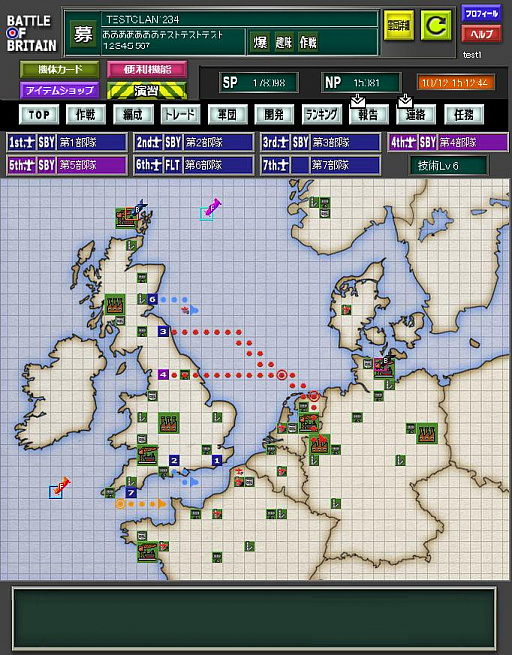
Task: Select the 6th FLT 第6部隊 squadron bar
Action: (194, 165)
